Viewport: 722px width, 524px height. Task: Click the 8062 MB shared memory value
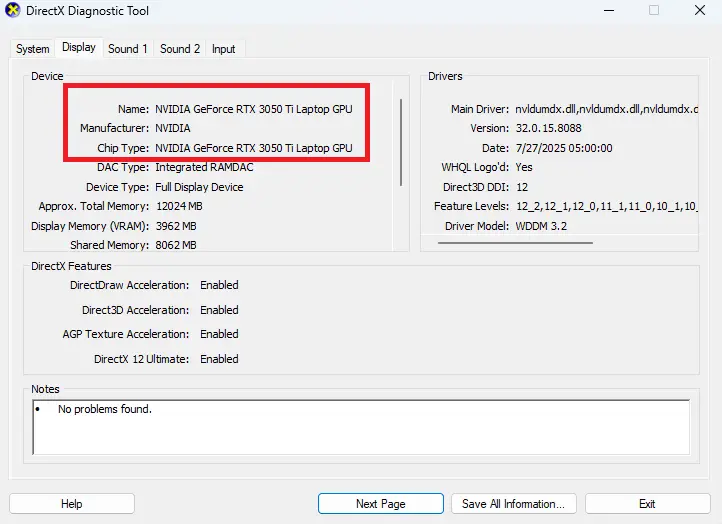click(176, 245)
